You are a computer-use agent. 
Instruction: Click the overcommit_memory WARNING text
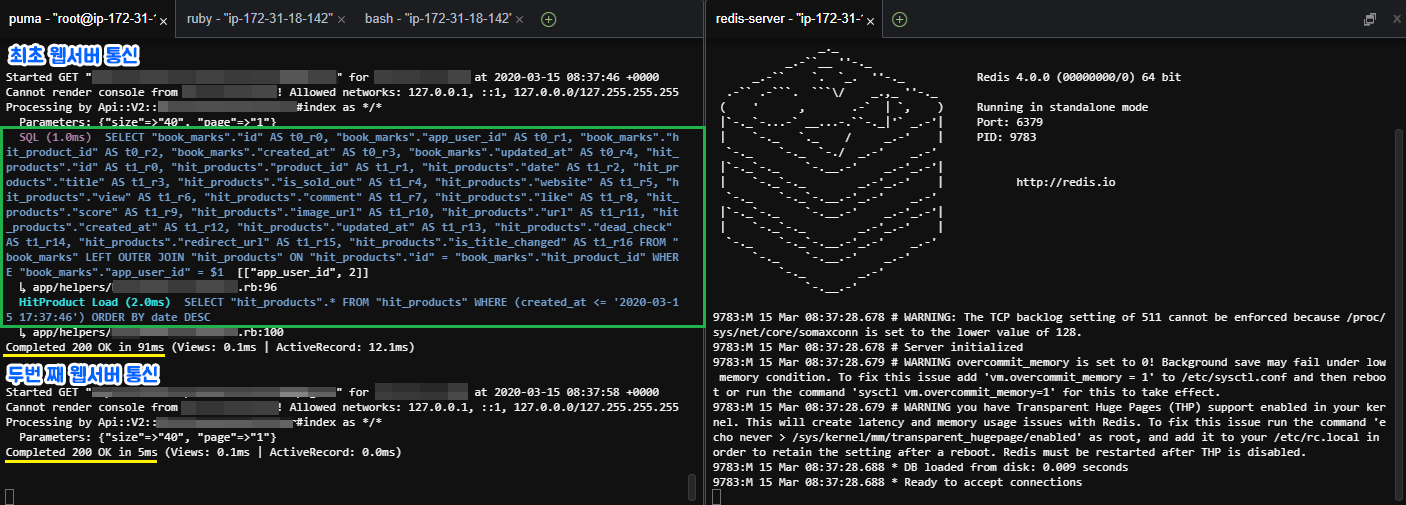click(1050, 377)
